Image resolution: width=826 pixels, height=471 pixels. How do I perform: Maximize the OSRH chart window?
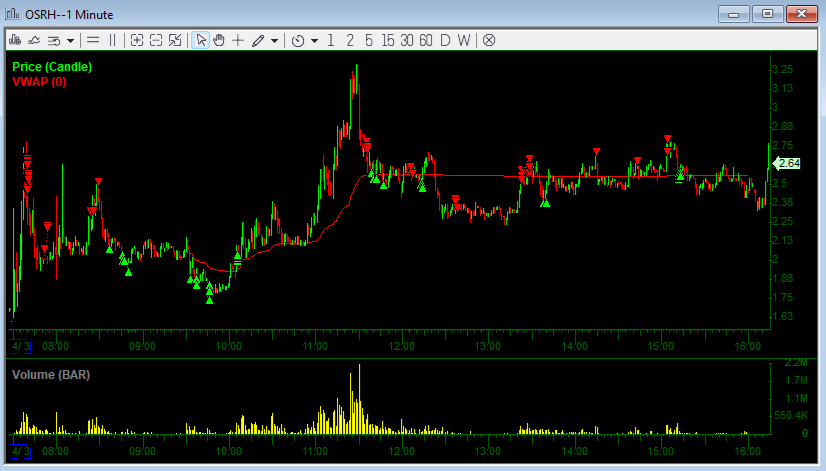coord(768,14)
